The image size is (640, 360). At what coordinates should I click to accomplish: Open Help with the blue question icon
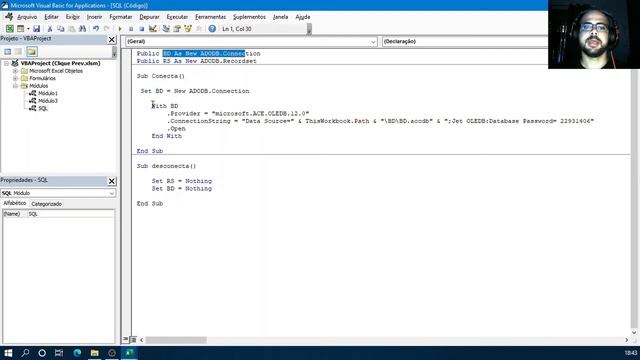click(x=212, y=29)
